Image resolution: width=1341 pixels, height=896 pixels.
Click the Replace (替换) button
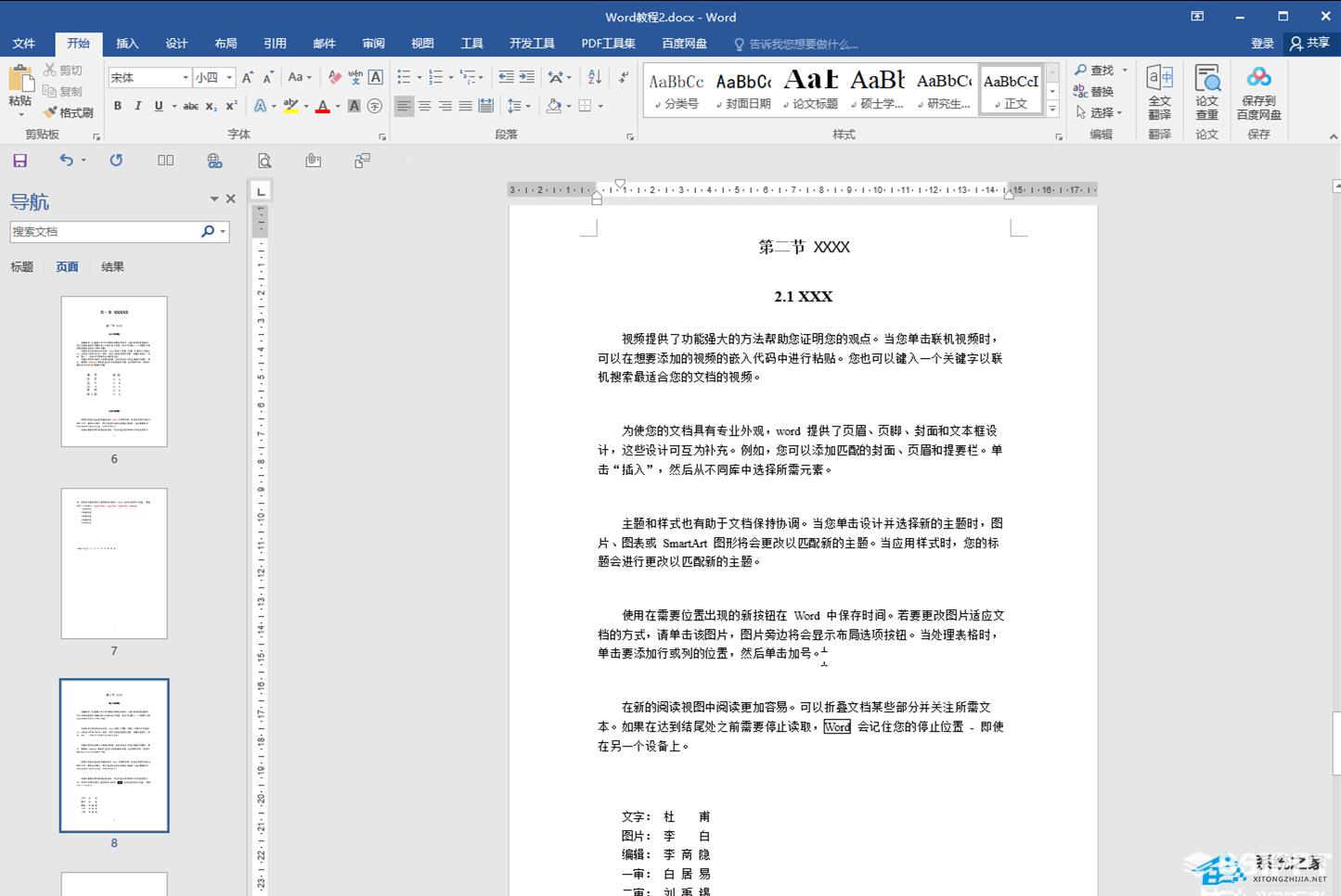1094,92
